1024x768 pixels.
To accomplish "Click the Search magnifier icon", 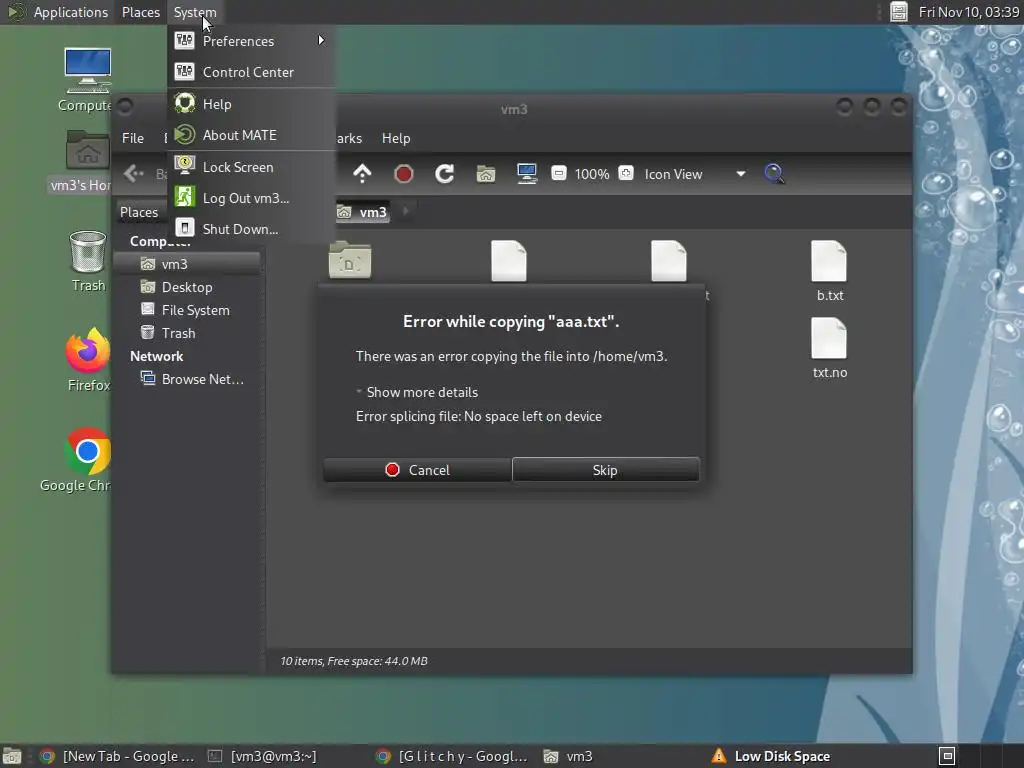I will click(x=774, y=174).
